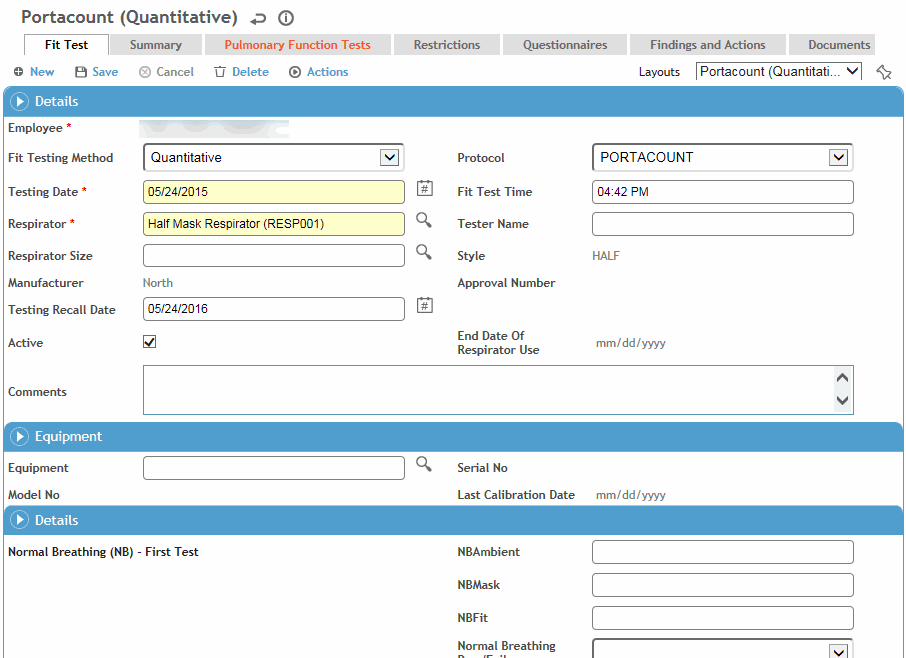
Task: Click the Tester Name input field
Action: tap(722, 224)
